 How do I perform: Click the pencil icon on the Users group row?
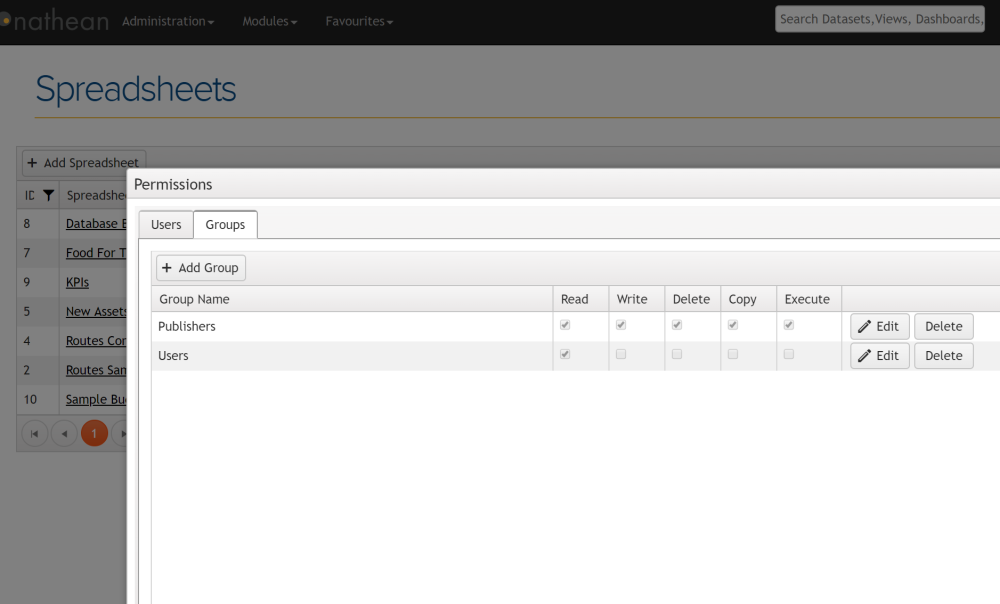click(x=866, y=355)
